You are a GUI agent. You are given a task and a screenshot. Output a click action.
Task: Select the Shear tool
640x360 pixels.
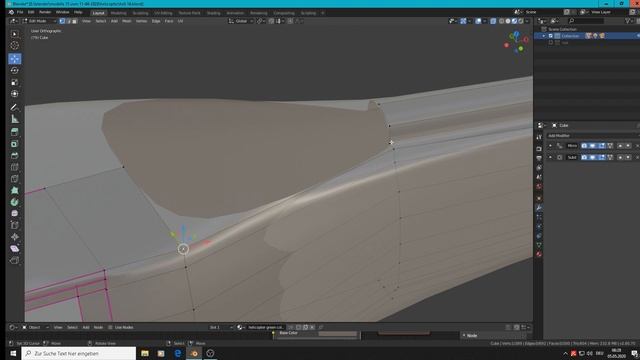[15, 249]
